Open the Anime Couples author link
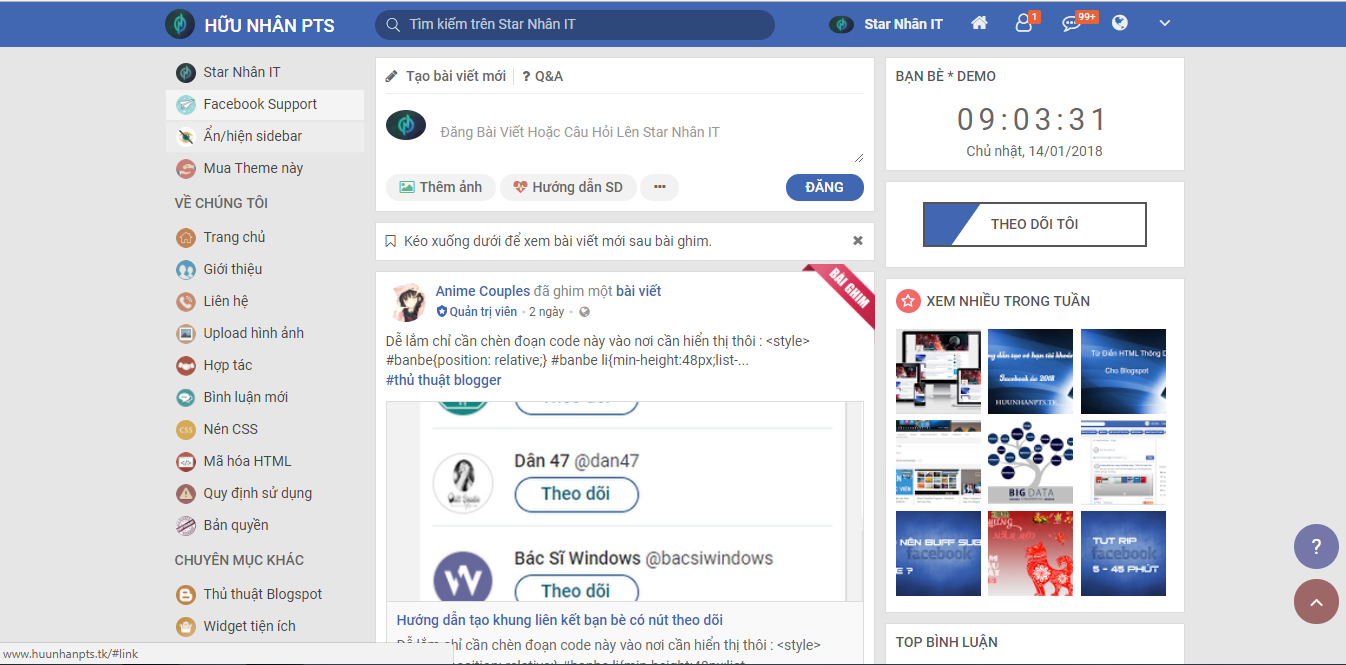This screenshot has height=665, width=1346. (483, 291)
